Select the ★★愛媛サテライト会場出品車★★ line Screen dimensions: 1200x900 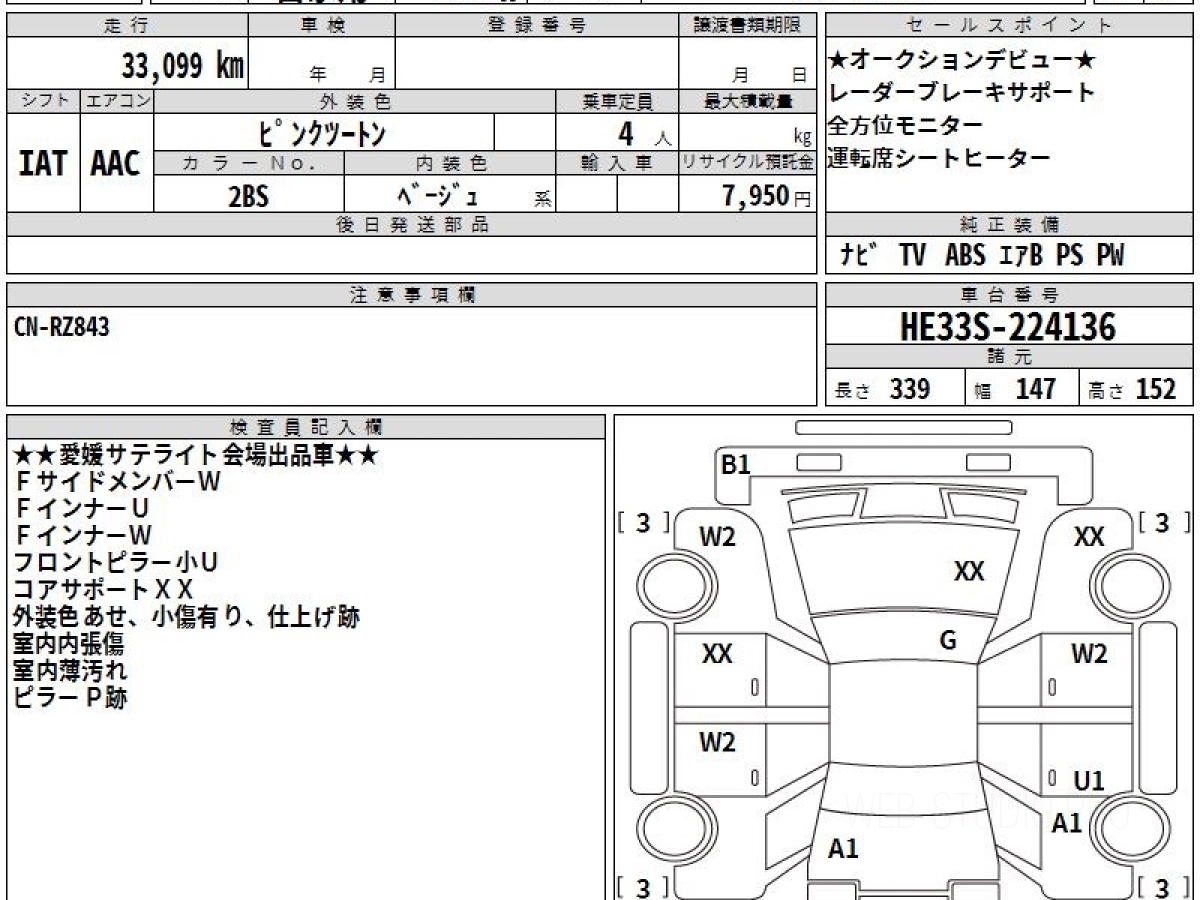click(x=196, y=455)
